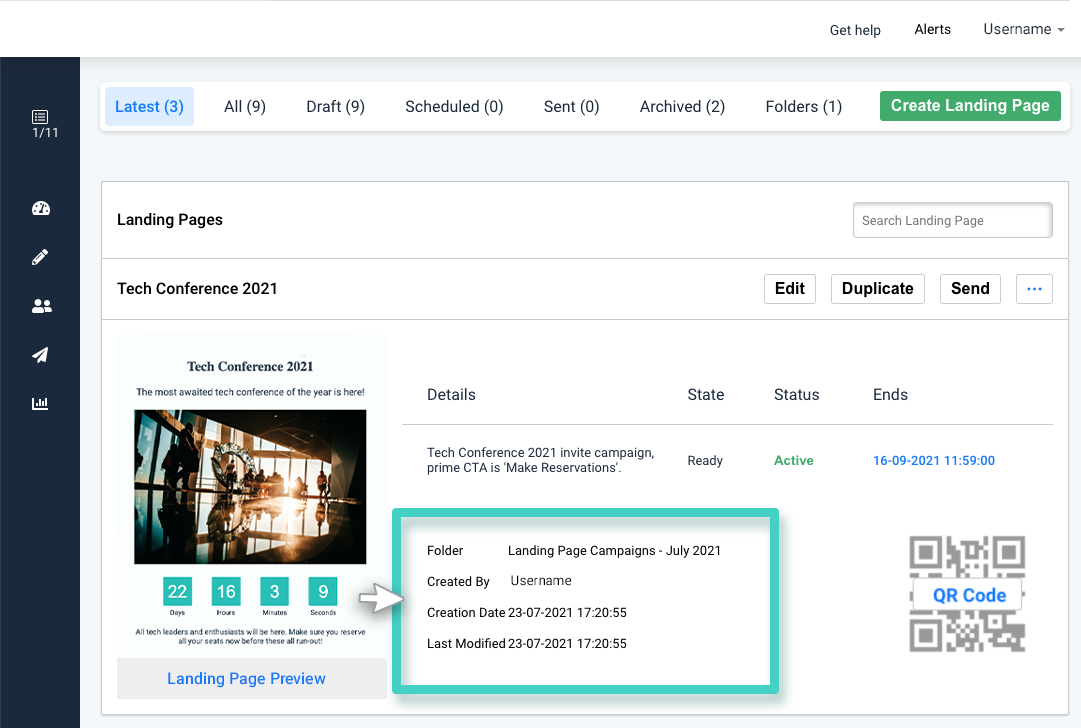Focus the Search Landing Page field
Viewport: 1081px width, 728px height.
(x=952, y=221)
